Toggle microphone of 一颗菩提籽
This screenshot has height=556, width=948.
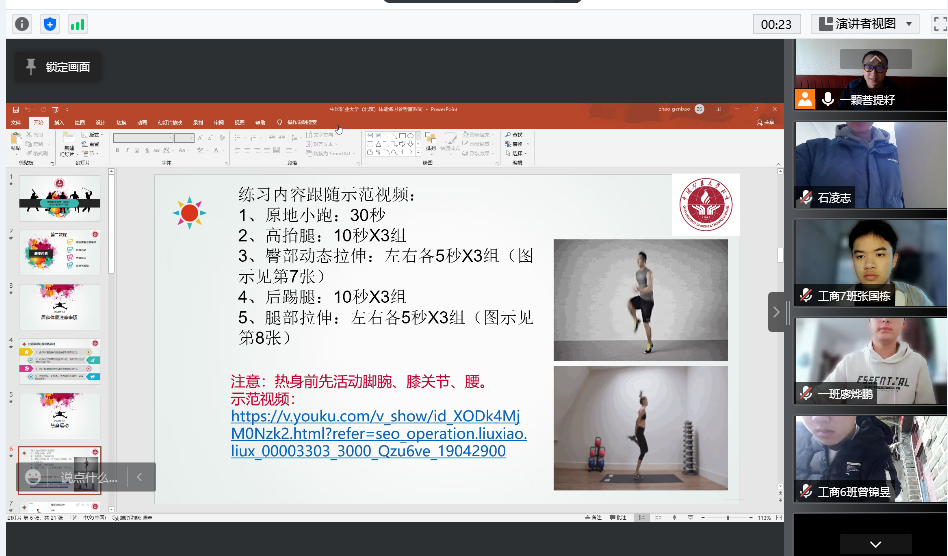[x=828, y=99]
